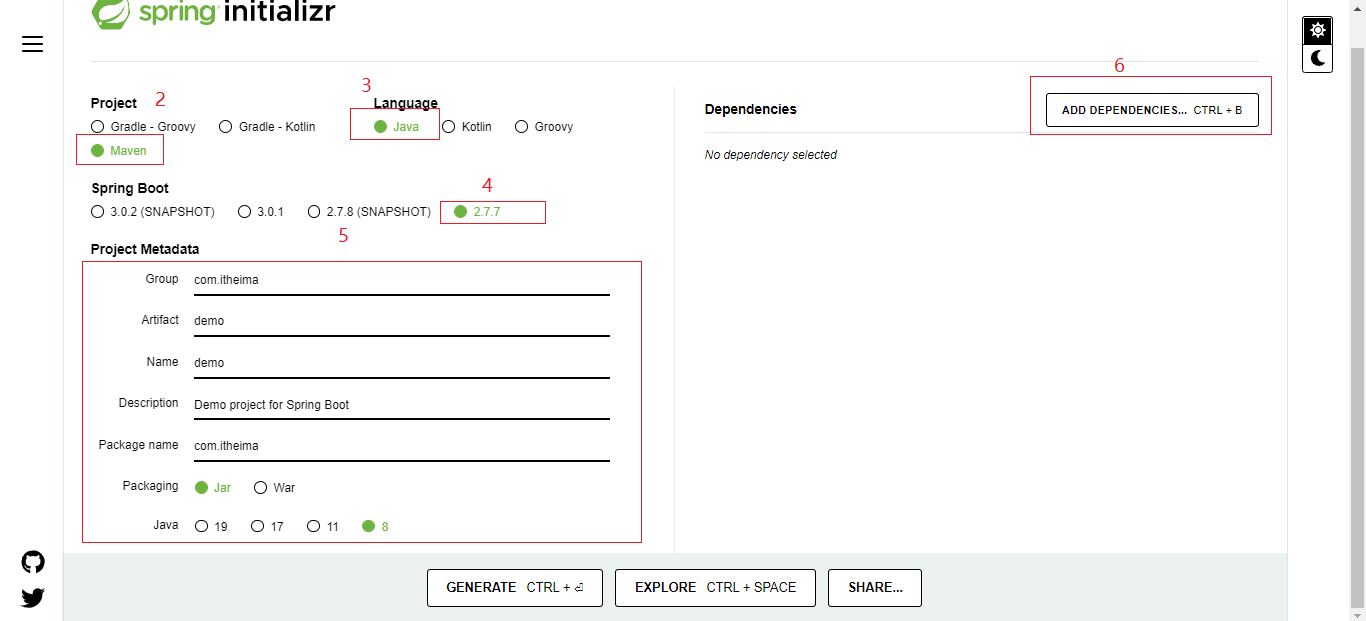Click the Group input field

tap(400, 281)
